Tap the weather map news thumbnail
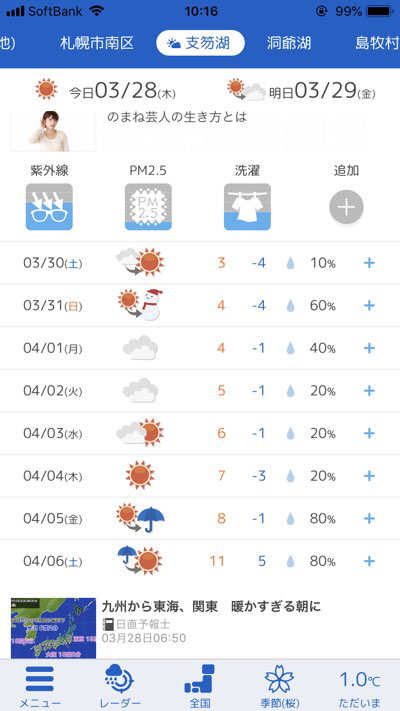The image size is (400, 711). click(54, 628)
